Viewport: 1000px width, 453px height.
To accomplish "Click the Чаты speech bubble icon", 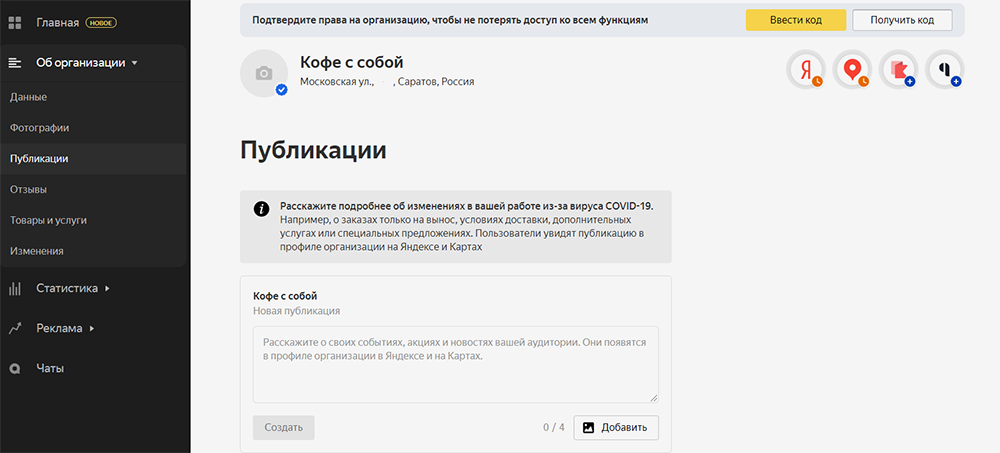I will [x=15, y=369].
